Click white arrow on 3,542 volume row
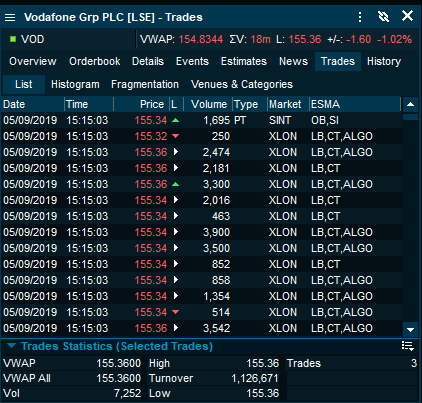422x403 pixels. [x=176, y=328]
